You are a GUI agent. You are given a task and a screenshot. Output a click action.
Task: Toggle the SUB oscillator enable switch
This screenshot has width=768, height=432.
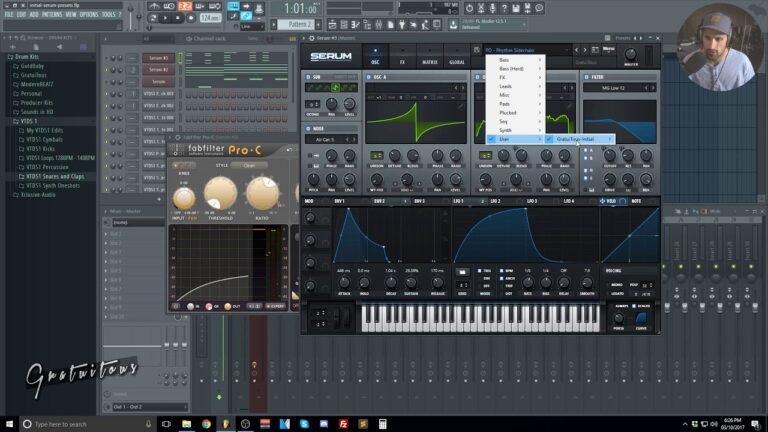tap(308, 77)
